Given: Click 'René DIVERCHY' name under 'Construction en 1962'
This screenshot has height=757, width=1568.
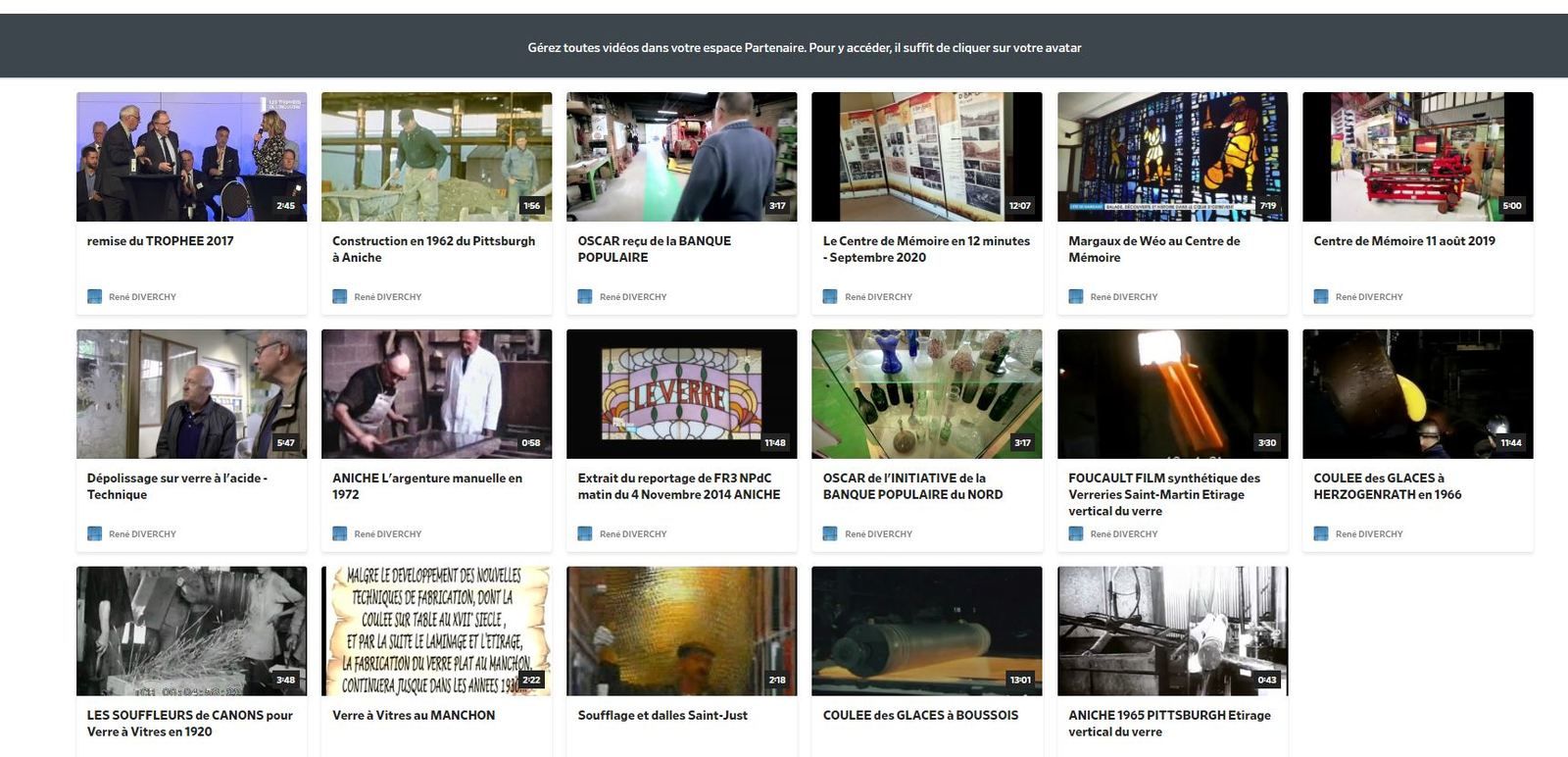Looking at the screenshot, I should tap(387, 297).
